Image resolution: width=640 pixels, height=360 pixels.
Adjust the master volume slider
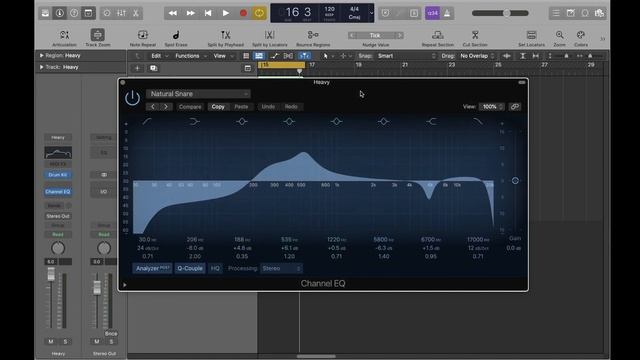(507, 13)
